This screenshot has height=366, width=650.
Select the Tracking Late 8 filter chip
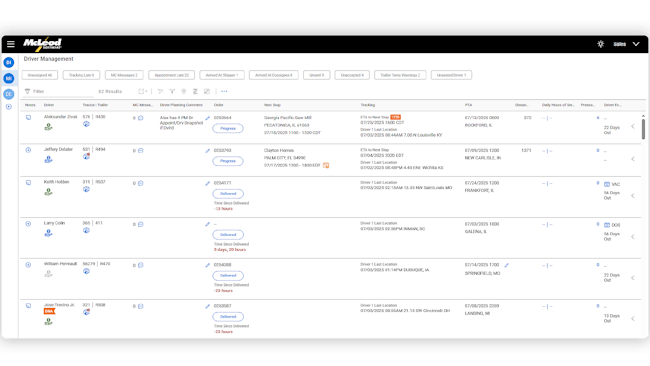81,75
